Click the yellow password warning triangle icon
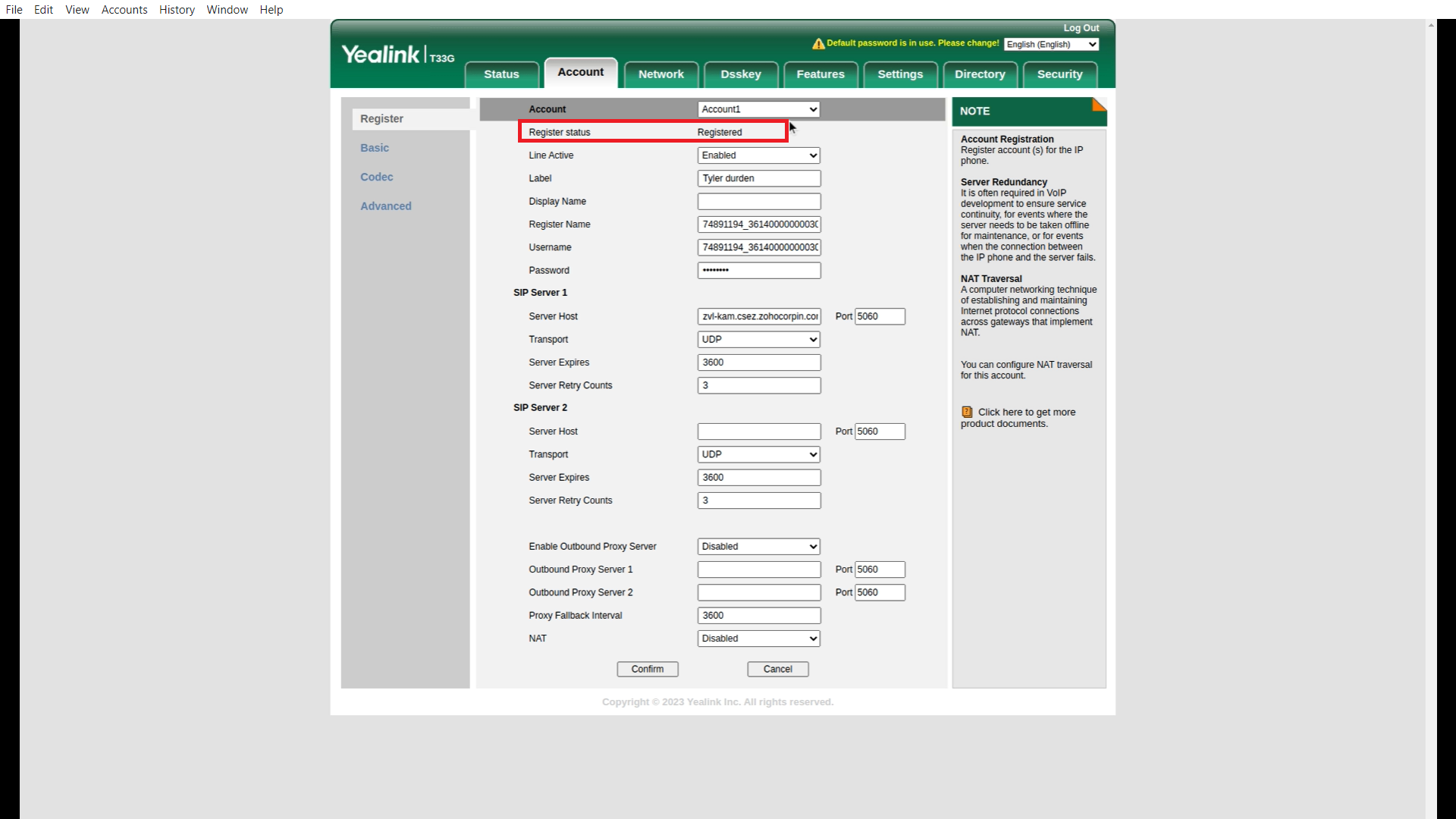Image resolution: width=1456 pixels, height=819 pixels. 818,44
